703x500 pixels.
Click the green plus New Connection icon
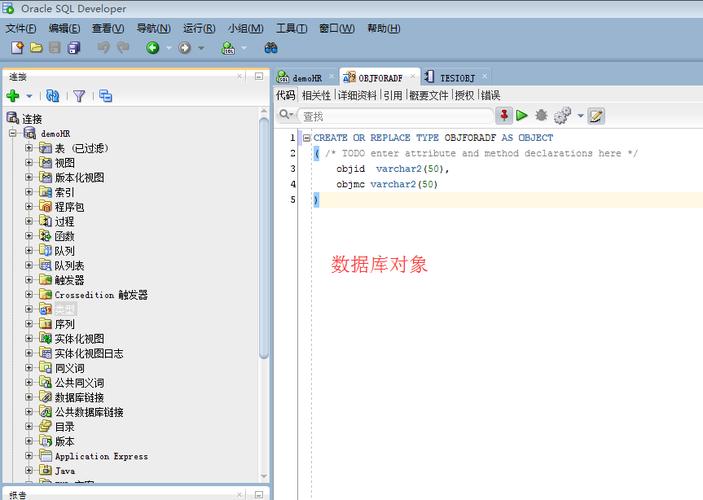point(13,96)
